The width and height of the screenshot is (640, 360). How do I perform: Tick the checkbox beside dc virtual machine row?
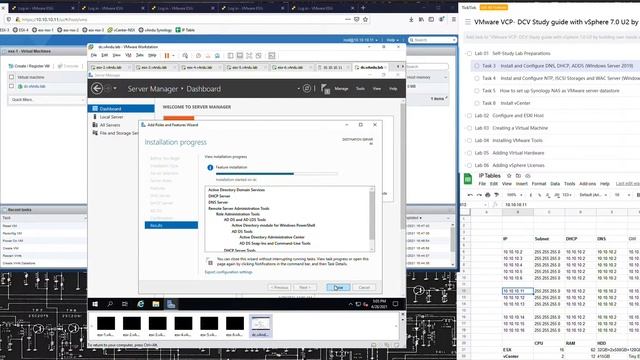(x=11, y=86)
